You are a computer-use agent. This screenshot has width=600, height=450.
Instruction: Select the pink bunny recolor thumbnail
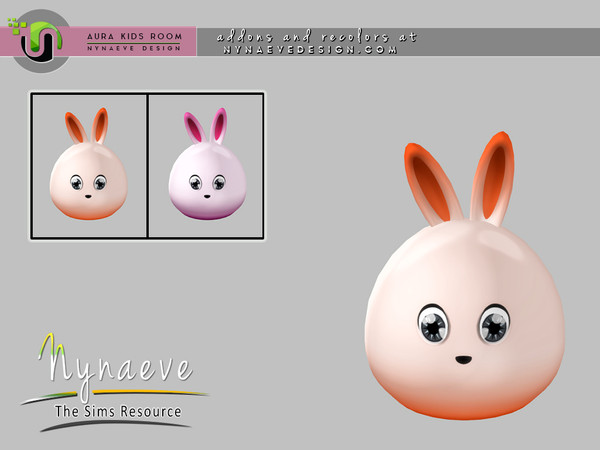pyautogui.click(x=206, y=166)
